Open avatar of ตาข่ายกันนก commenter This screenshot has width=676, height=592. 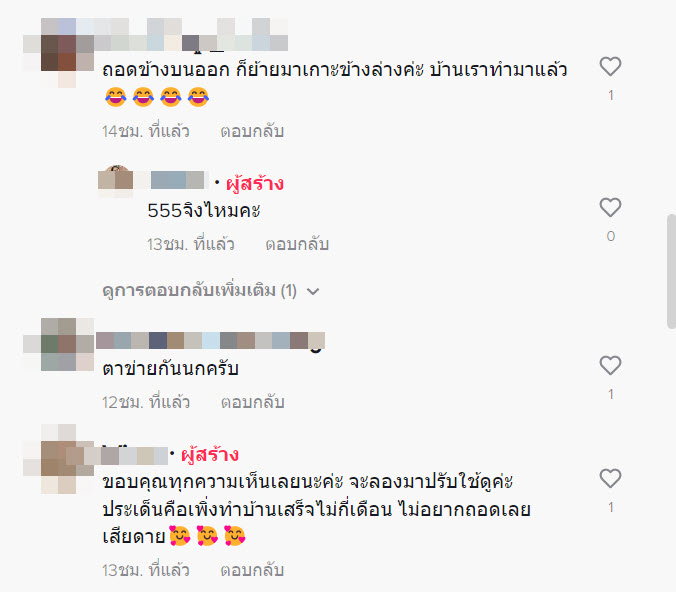point(59,344)
